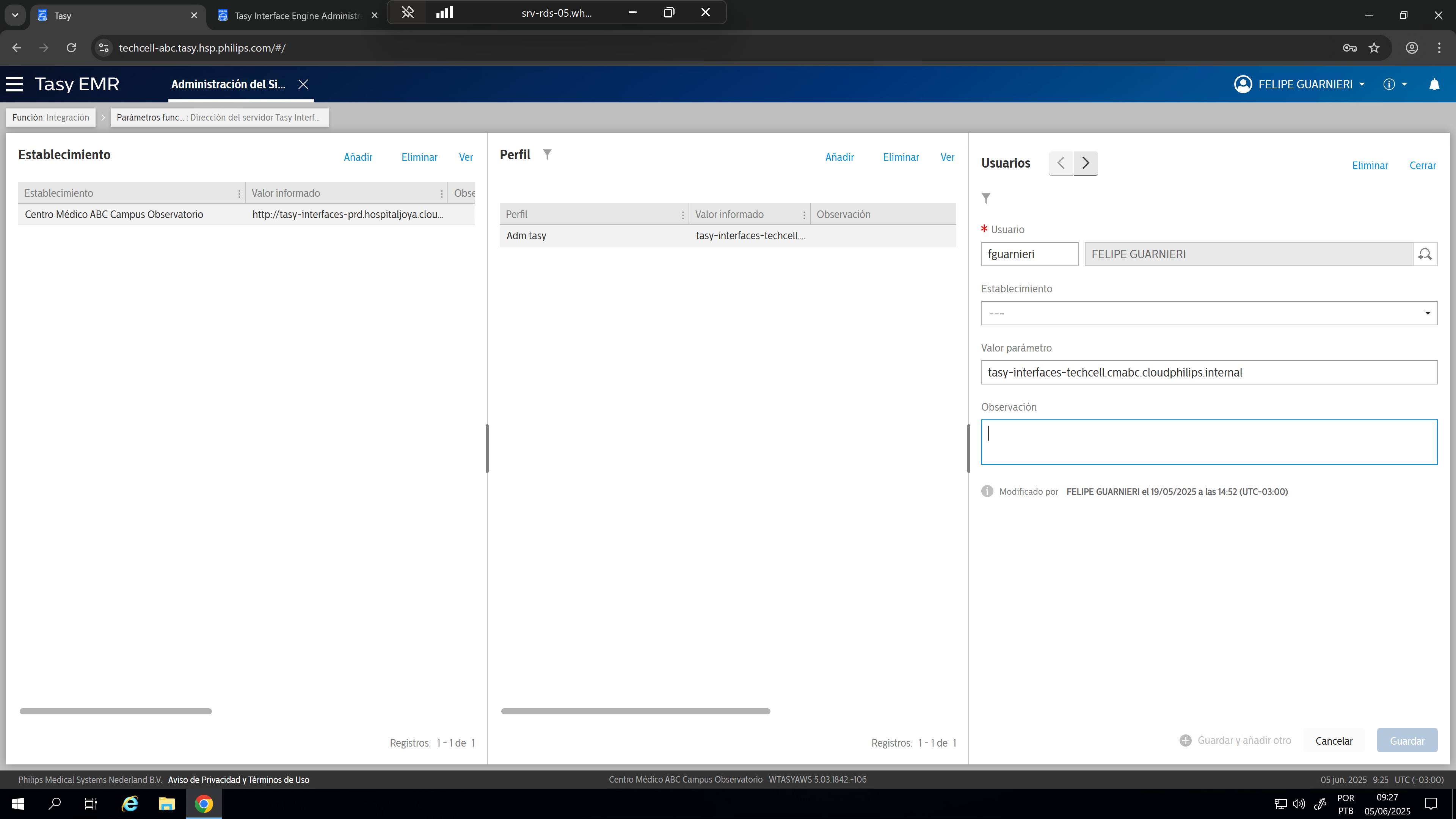This screenshot has width=1456, height=819.
Task: Open Chrome three-dot menu
Action: 1439,48
